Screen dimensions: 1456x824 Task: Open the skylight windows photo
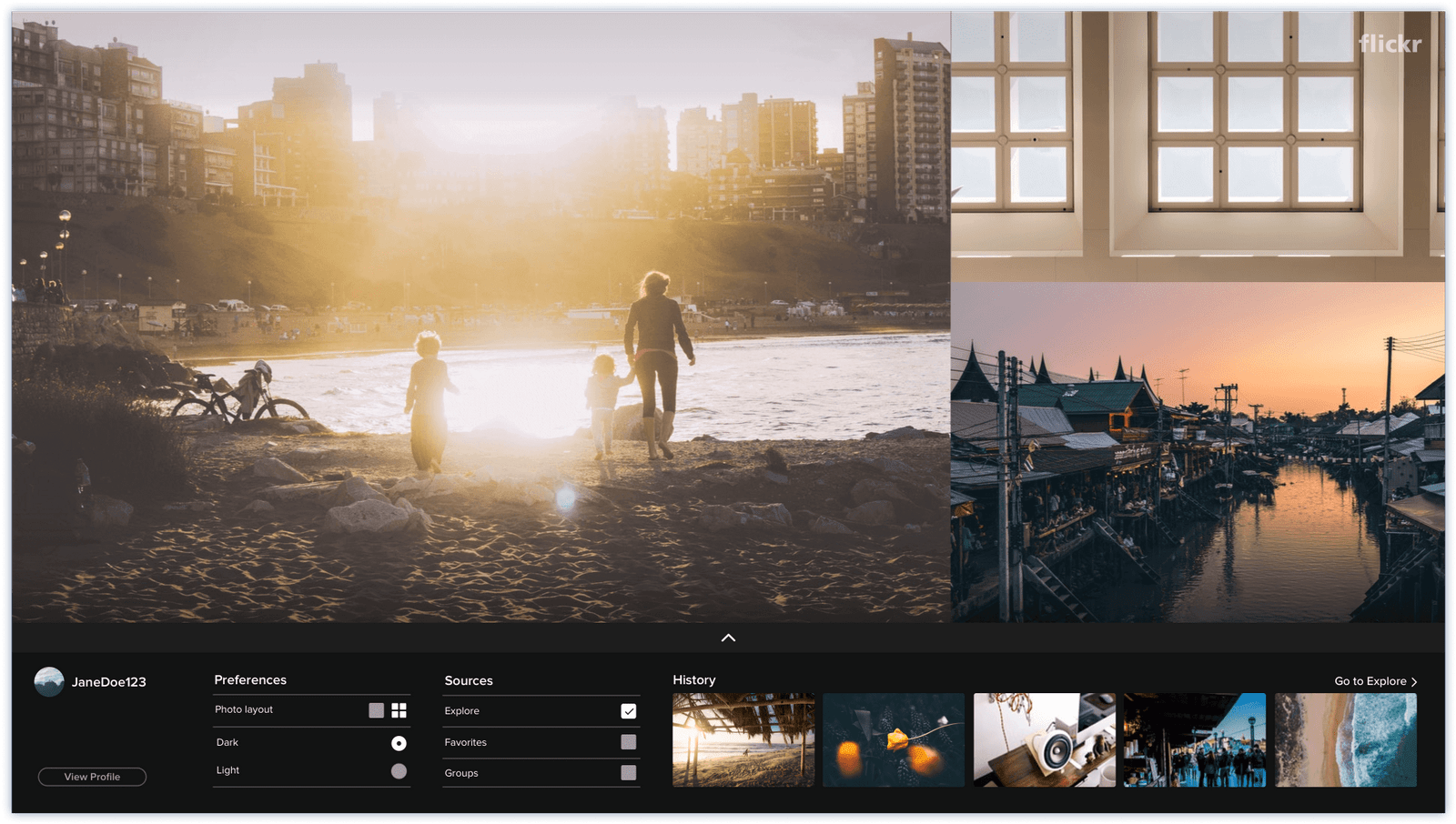point(1198,146)
